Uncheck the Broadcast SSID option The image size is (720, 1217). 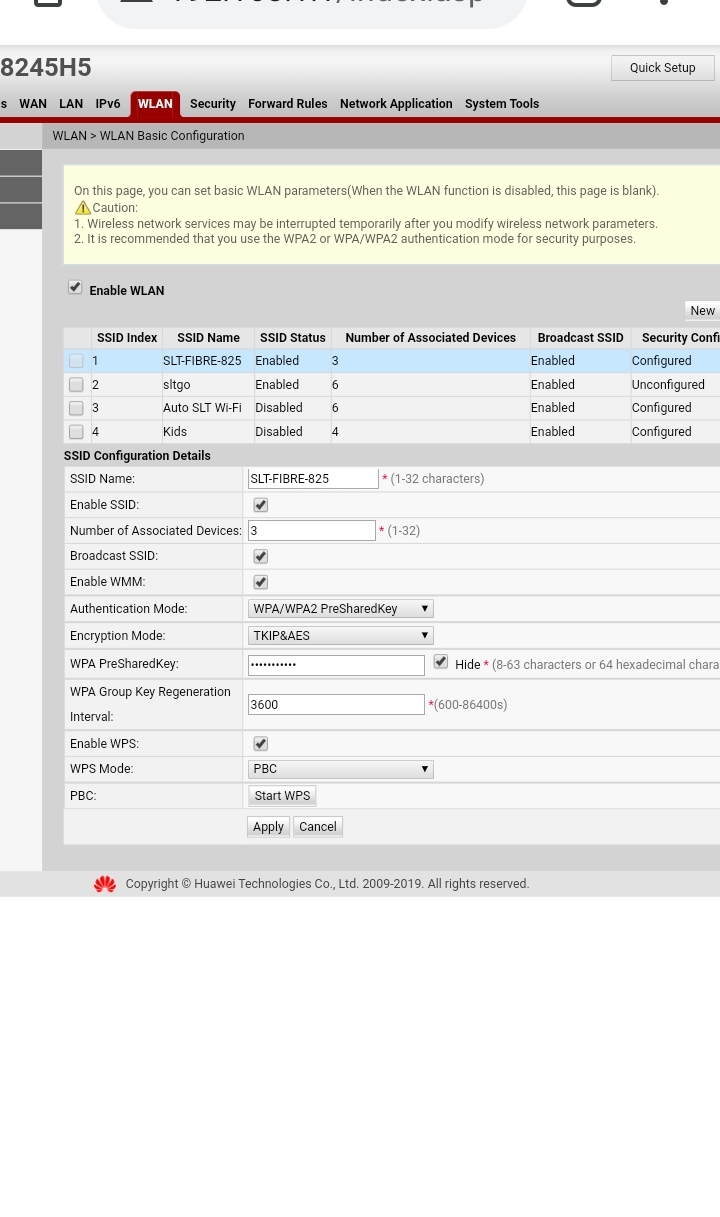(260, 556)
